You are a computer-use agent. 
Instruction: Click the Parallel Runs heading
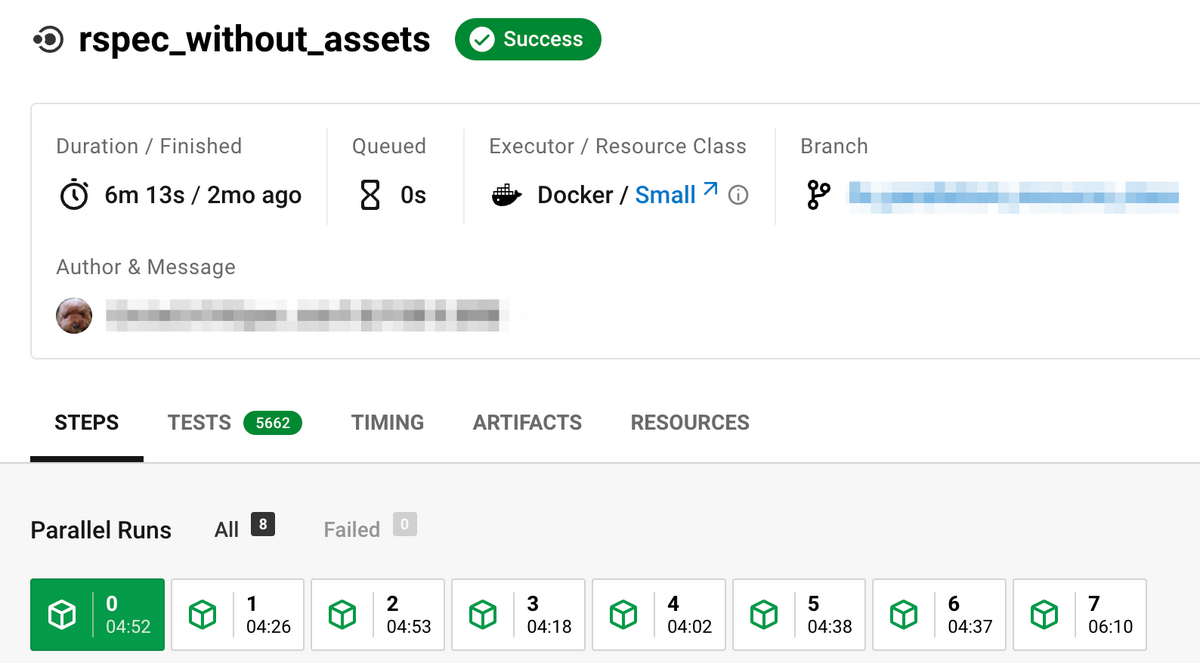(x=101, y=530)
